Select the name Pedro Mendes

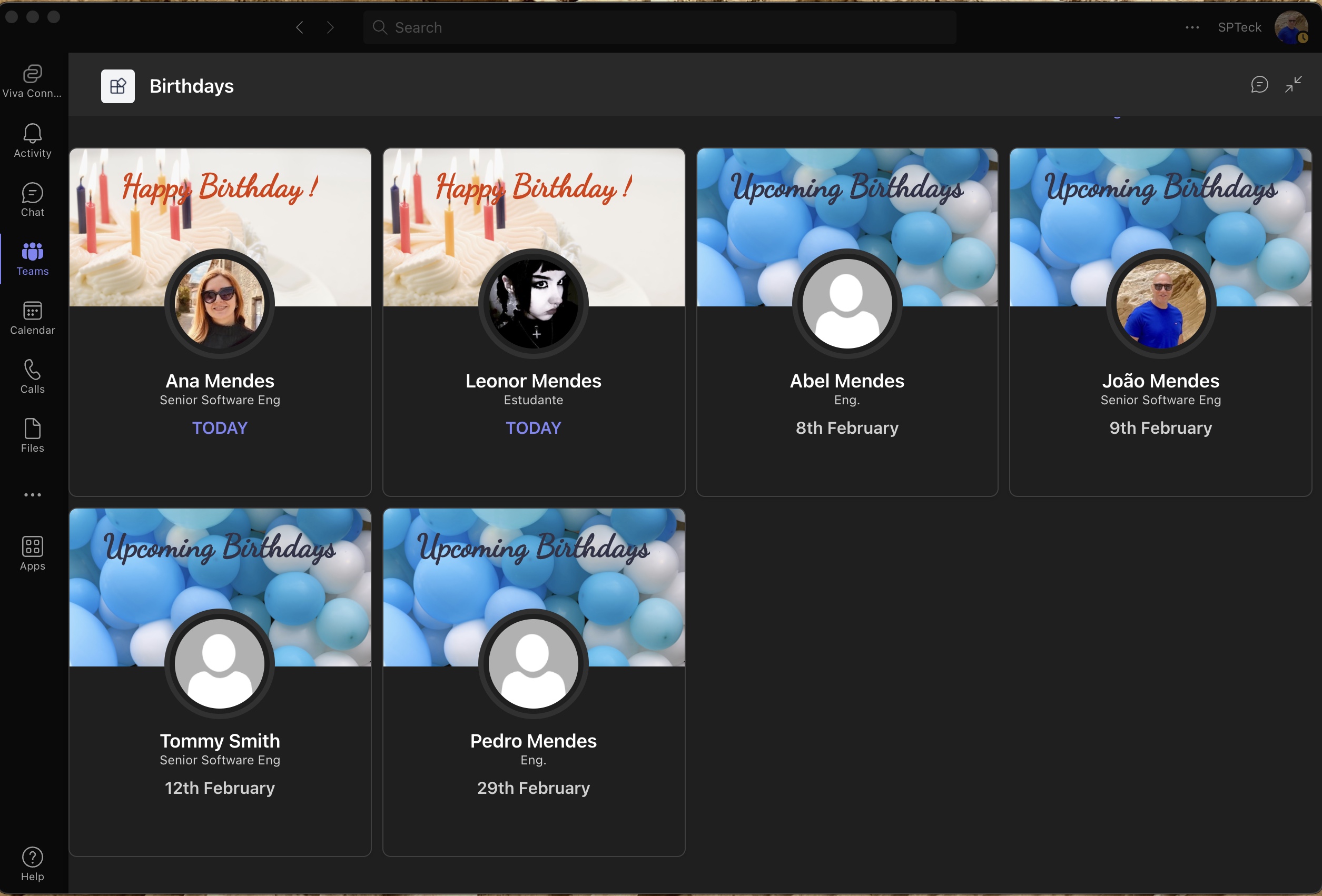point(534,741)
